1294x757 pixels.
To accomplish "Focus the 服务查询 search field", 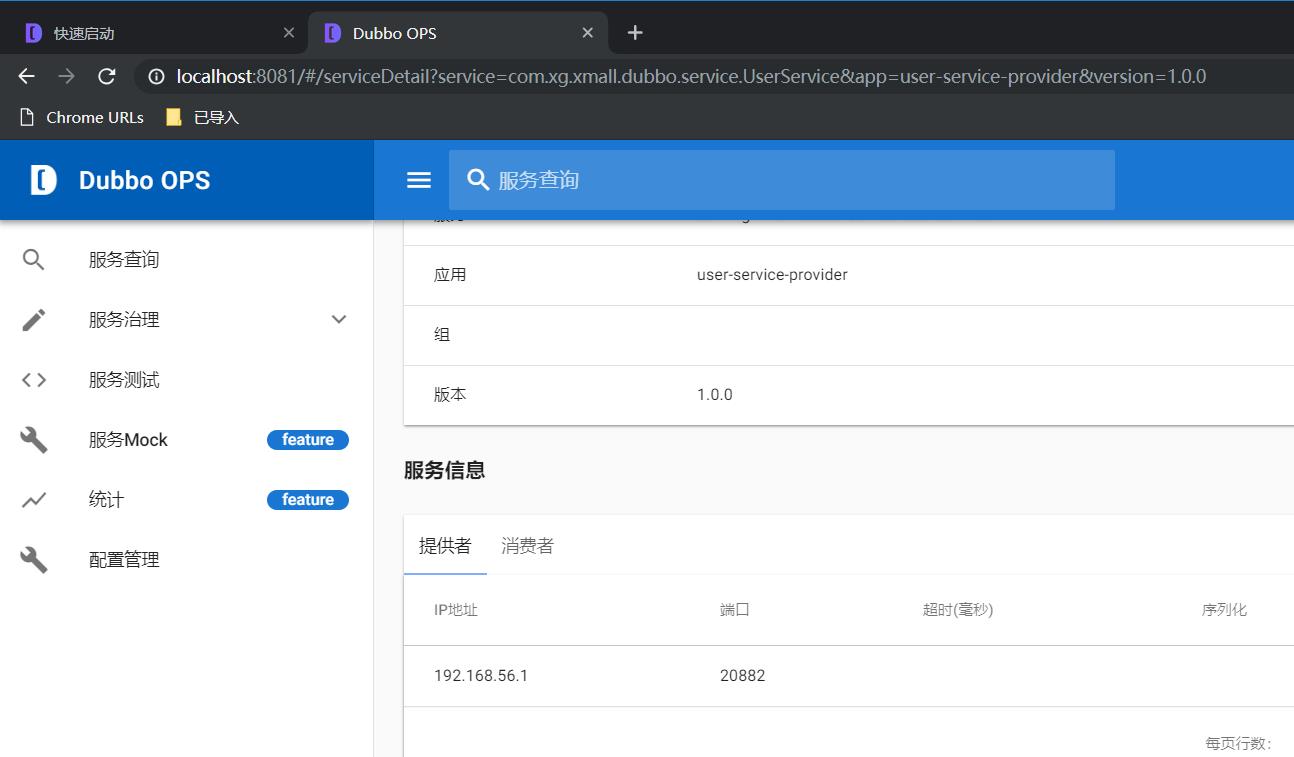I will (x=782, y=180).
